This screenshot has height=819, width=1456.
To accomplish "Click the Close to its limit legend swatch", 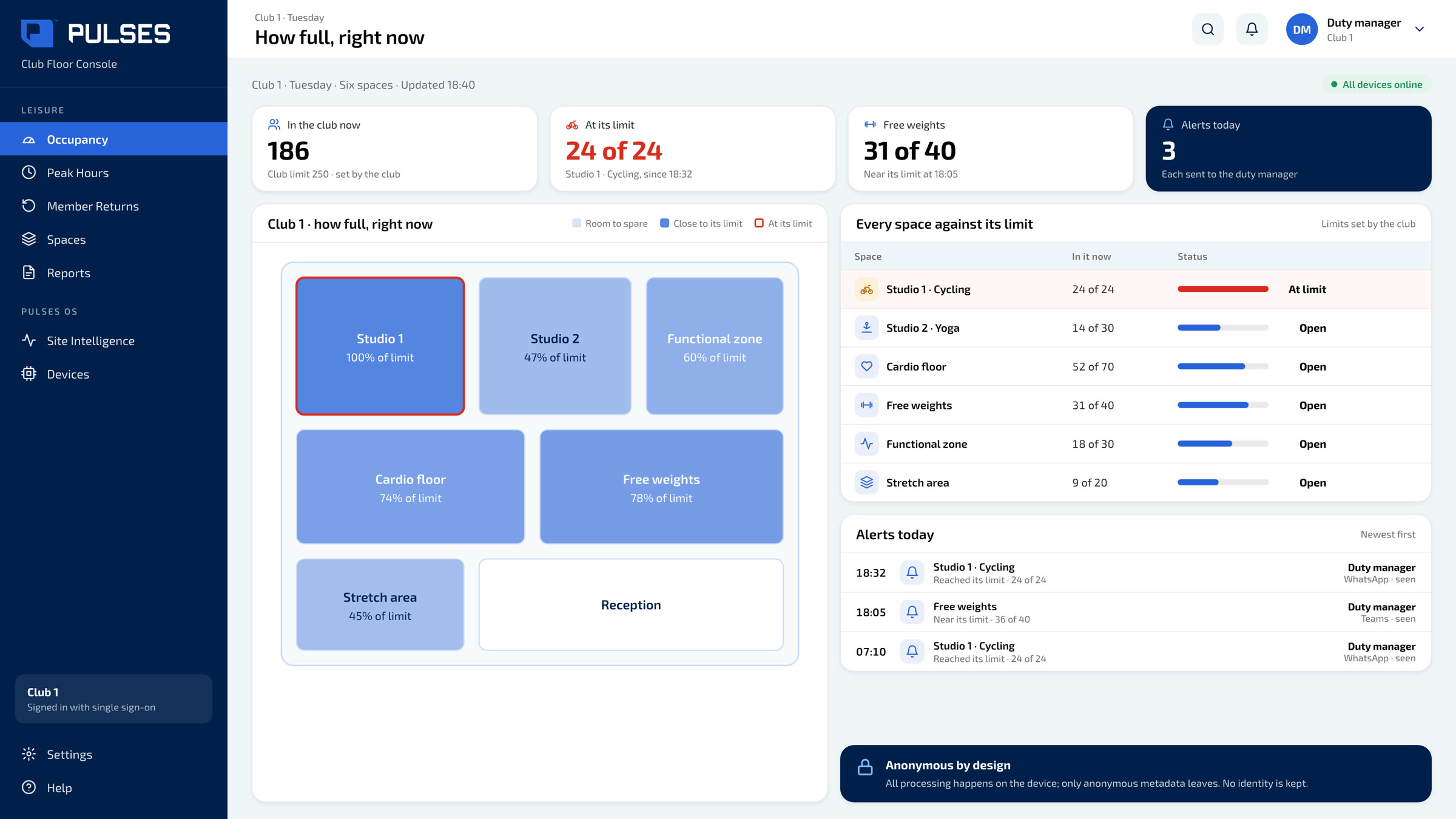I will [664, 223].
